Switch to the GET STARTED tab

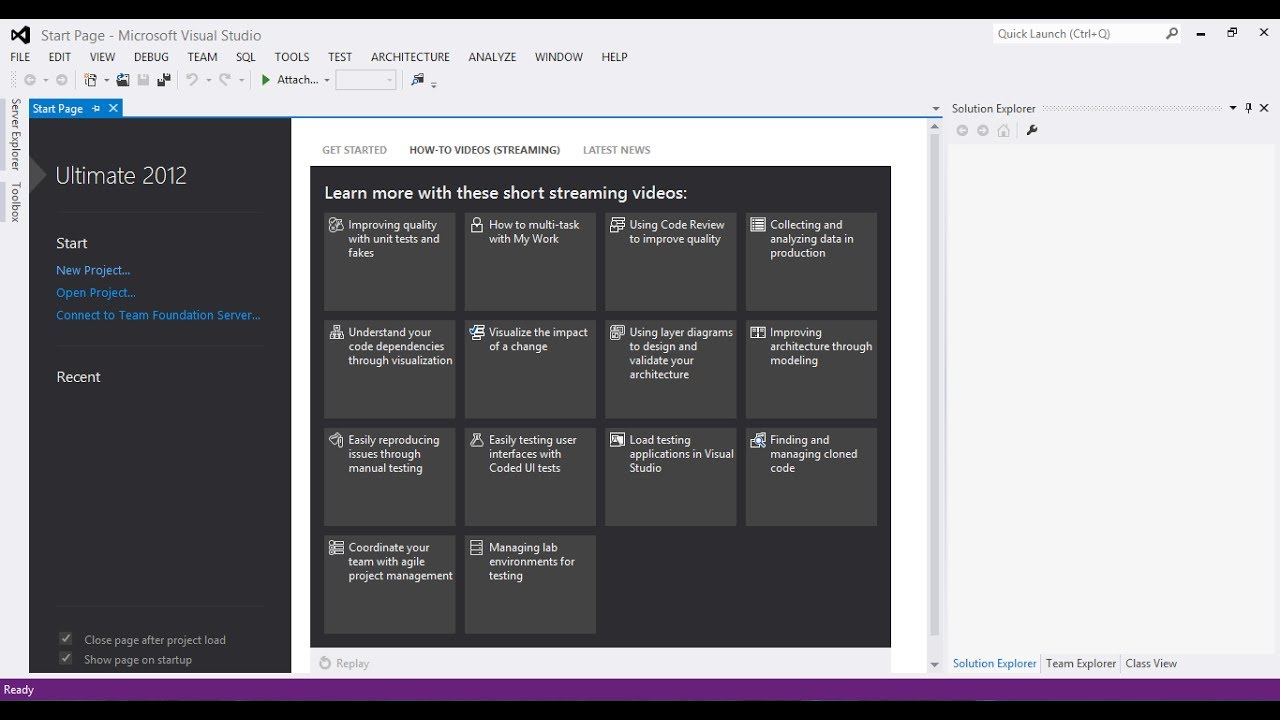[354, 150]
